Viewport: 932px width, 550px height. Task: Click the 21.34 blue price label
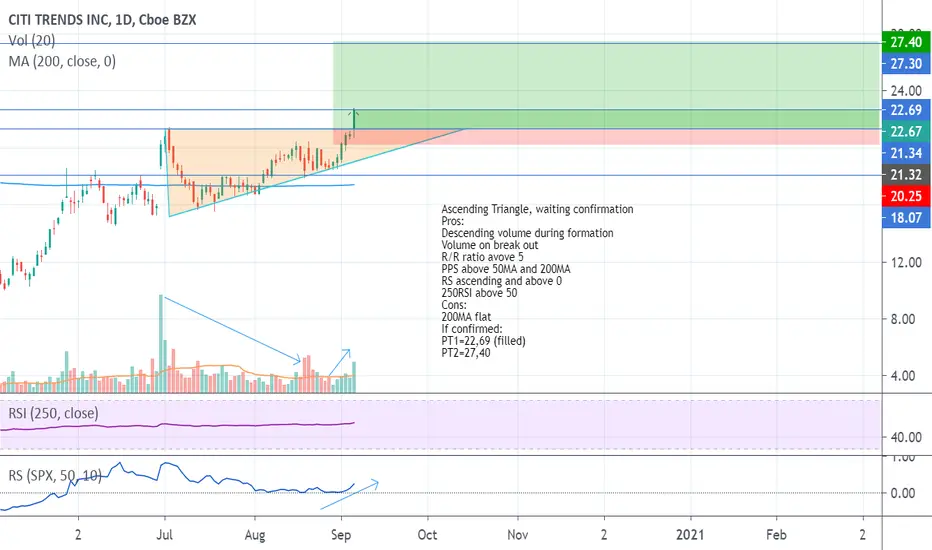[906, 153]
